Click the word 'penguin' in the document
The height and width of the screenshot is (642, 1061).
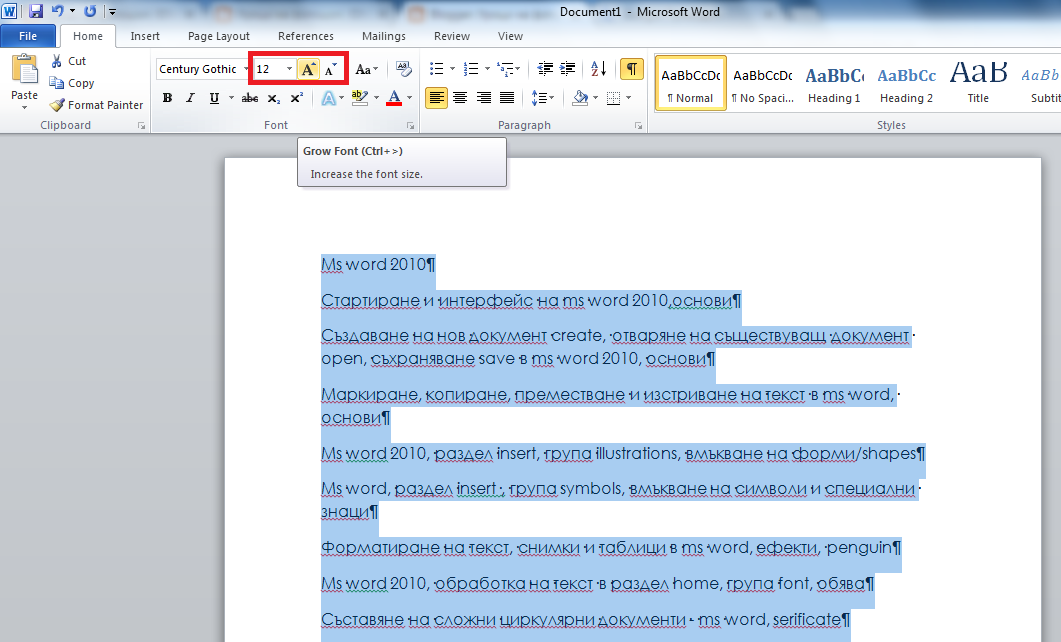(x=858, y=547)
